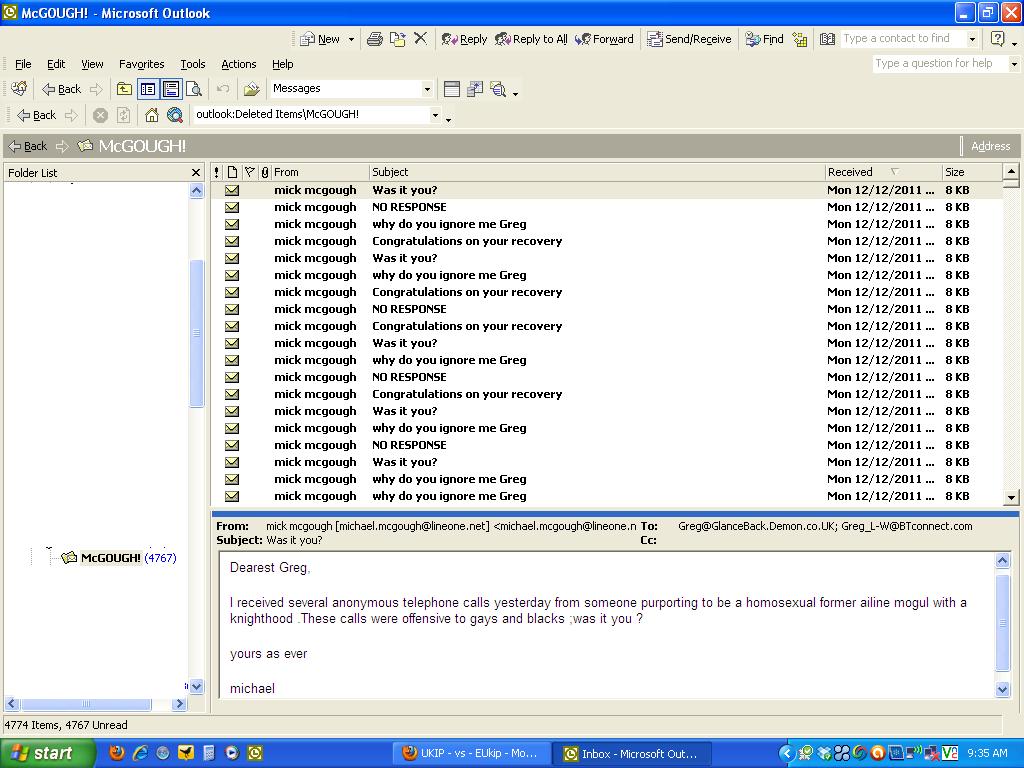Screen dimensions: 1024x768
Task: Open the View menu
Action: point(92,64)
